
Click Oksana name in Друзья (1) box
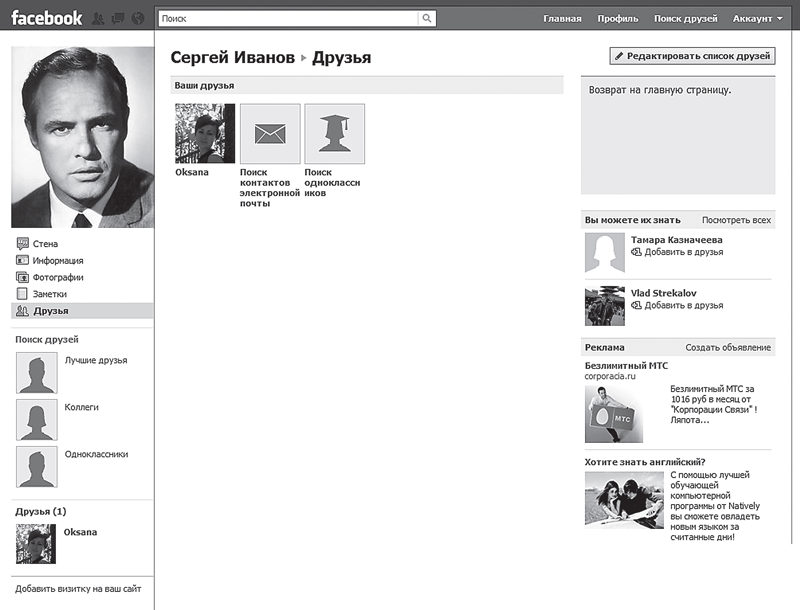point(80,531)
